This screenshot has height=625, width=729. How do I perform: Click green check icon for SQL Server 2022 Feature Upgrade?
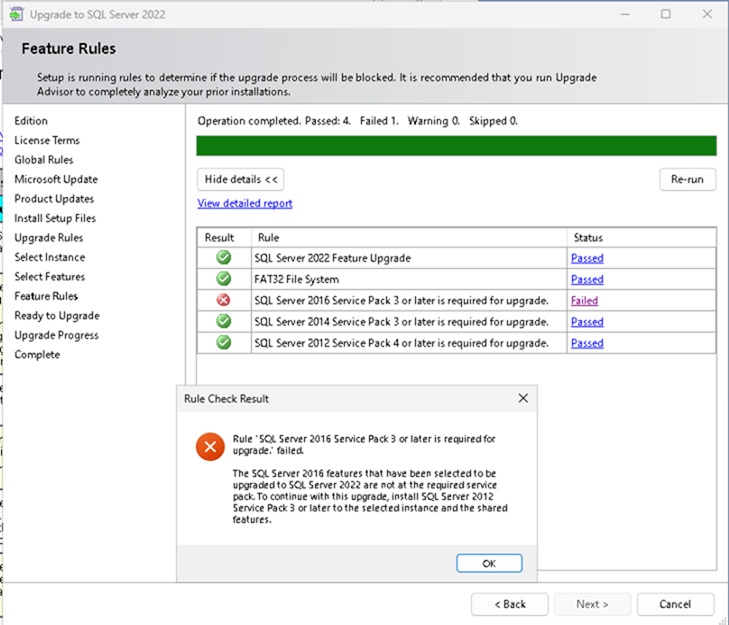pos(224,257)
